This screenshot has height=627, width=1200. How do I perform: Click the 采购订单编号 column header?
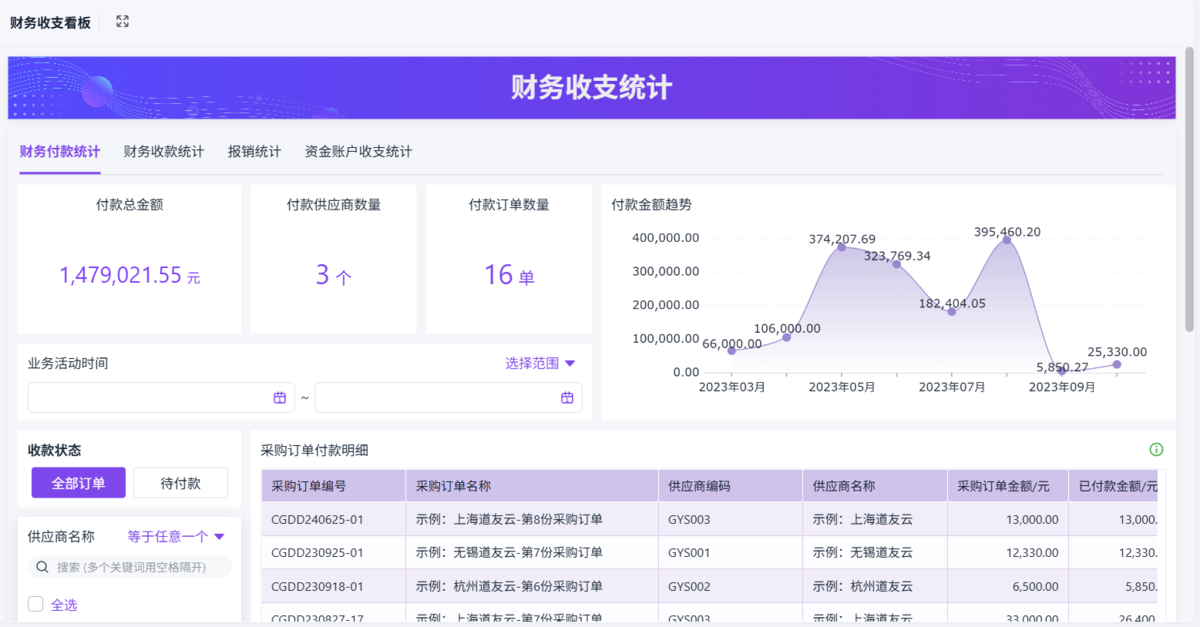point(309,486)
